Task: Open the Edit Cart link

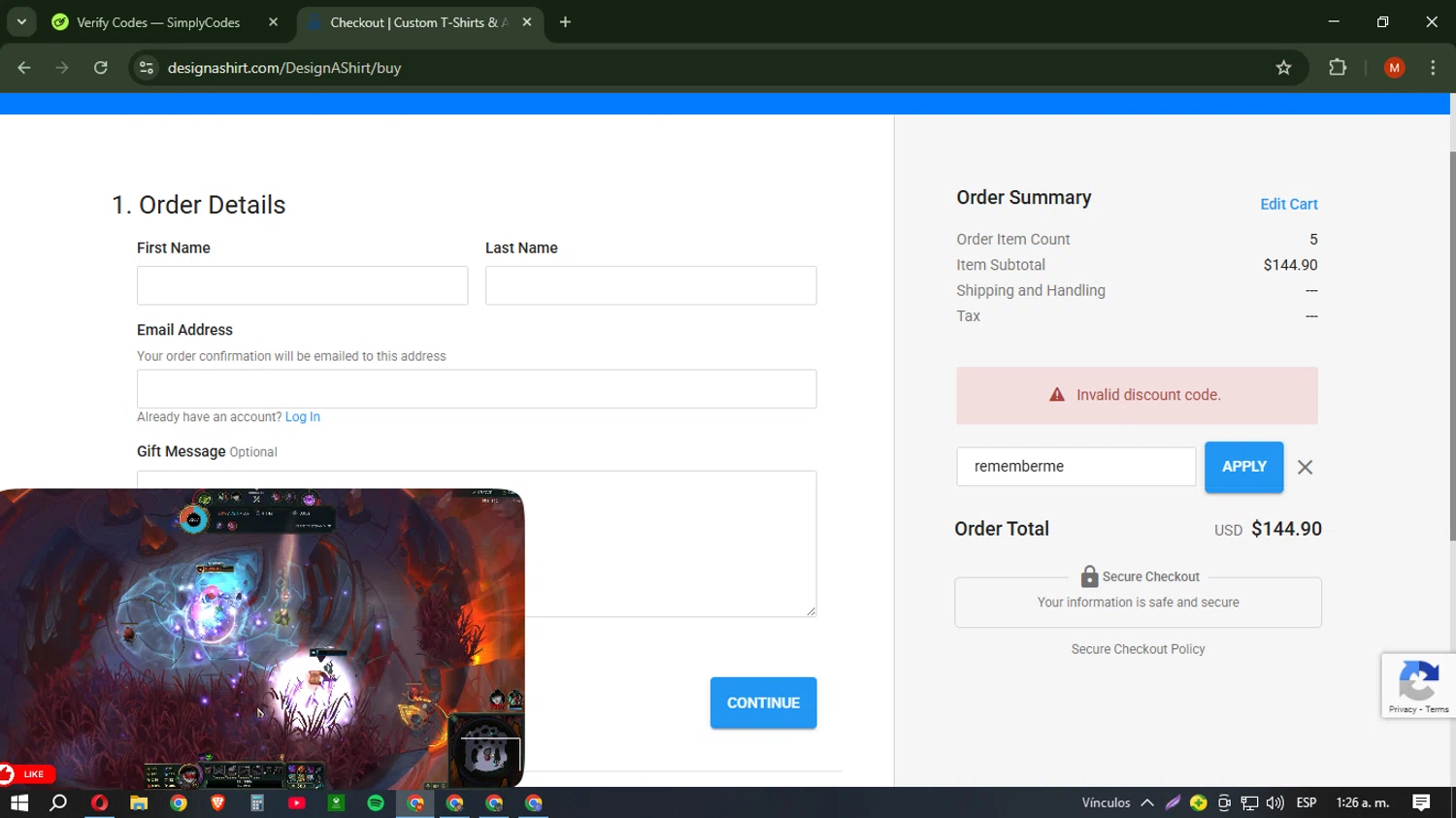Action: (1288, 204)
